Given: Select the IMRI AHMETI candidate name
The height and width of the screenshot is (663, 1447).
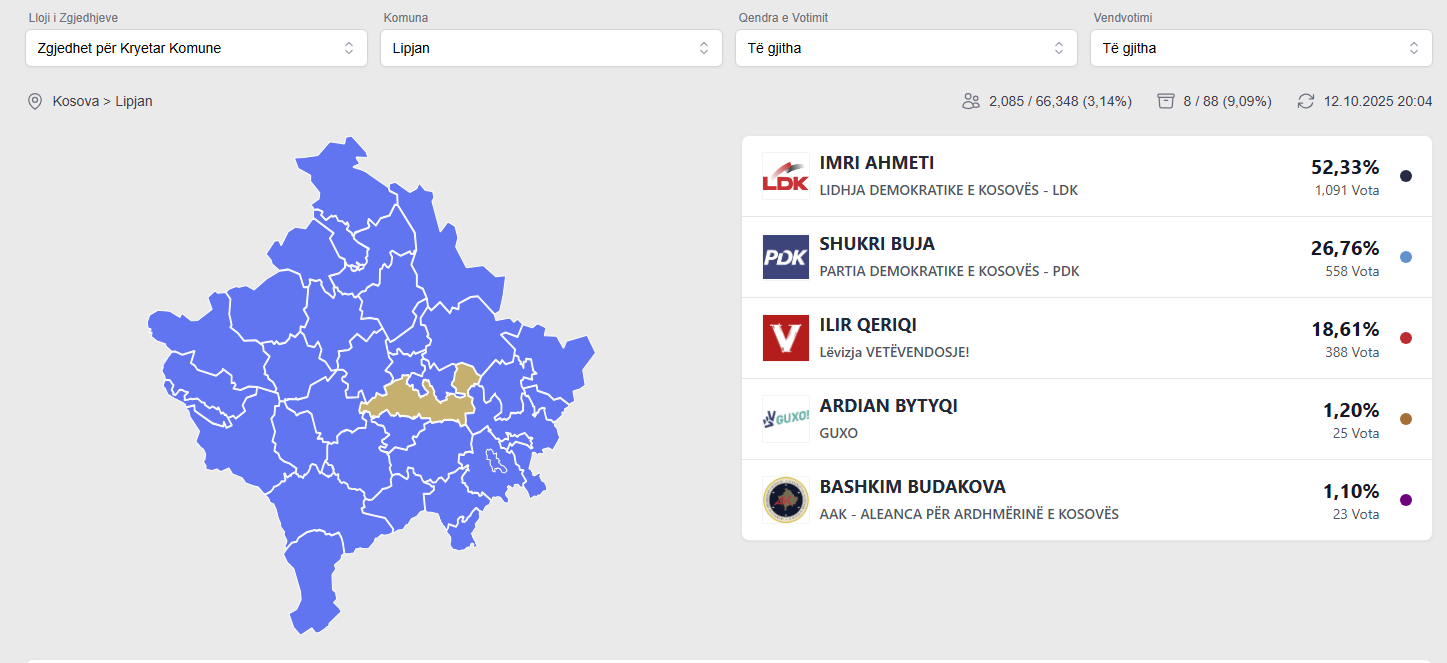Looking at the screenshot, I should coord(877,163).
